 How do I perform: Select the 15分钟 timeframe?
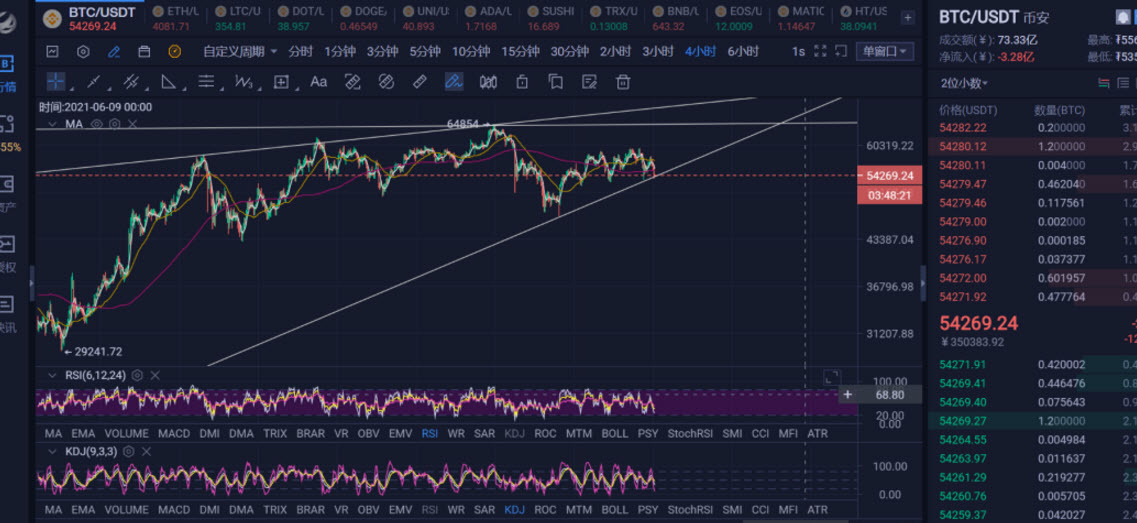pos(520,51)
